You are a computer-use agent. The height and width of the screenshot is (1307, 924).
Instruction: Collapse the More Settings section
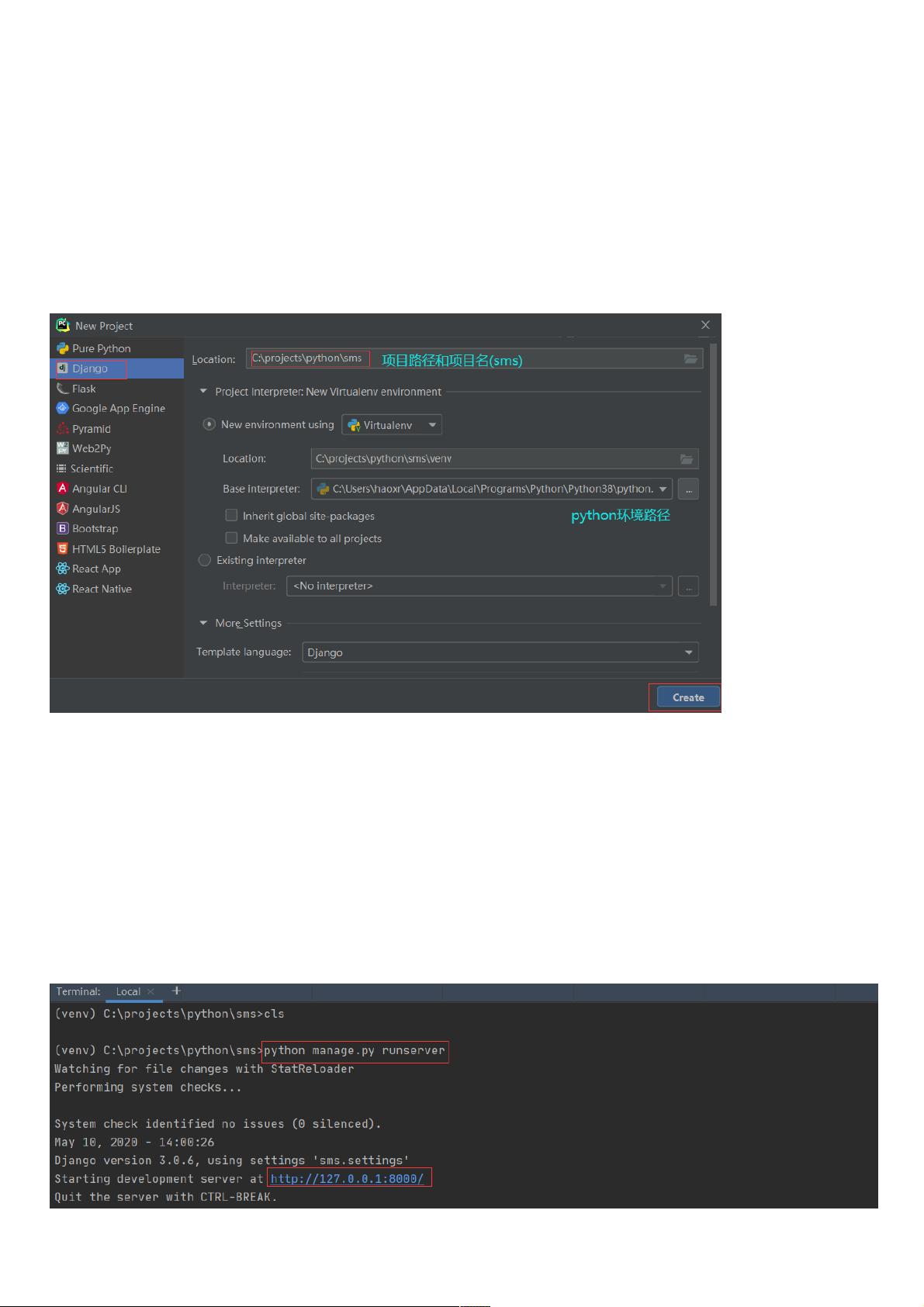tap(204, 623)
